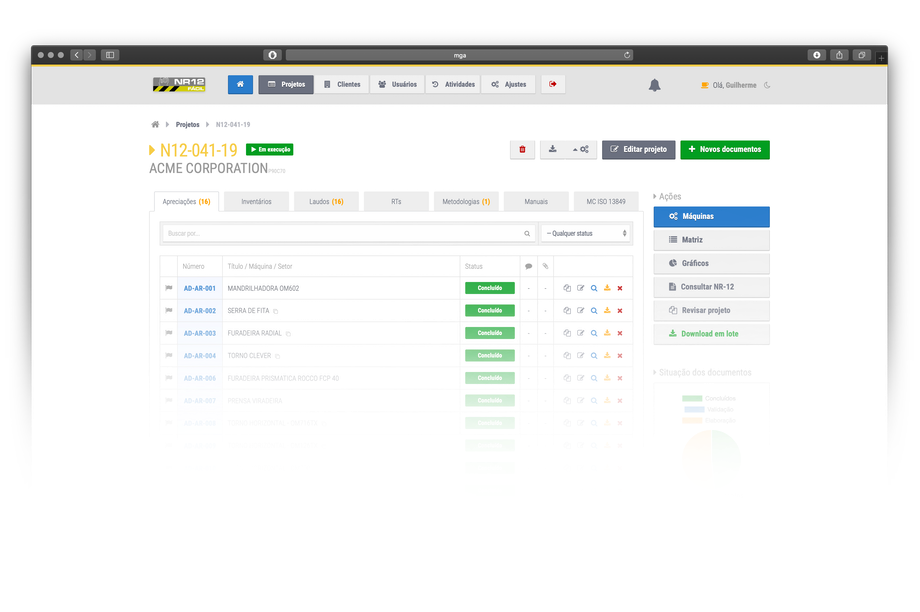Switch to the Laudos tab
Image resolution: width=920 pixels, height=612 pixels.
[326, 202]
